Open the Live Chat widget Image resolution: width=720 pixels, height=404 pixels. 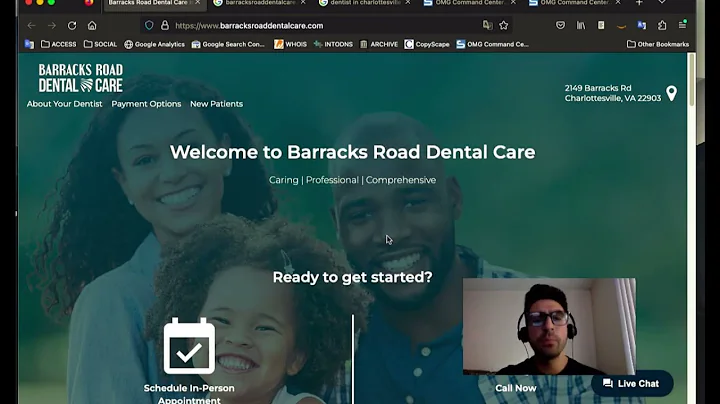[632, 383]
